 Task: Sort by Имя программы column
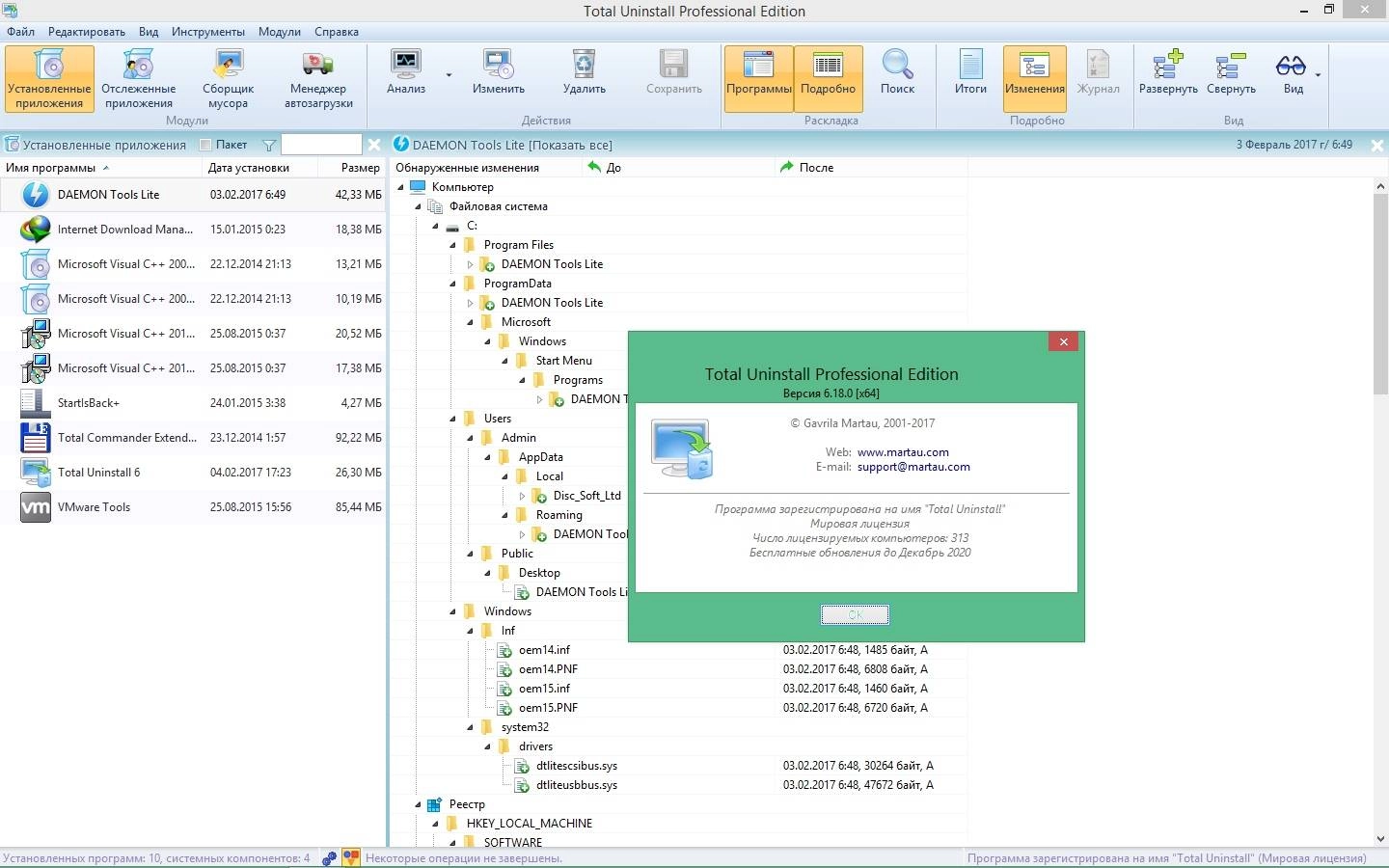tap(102, 168)
